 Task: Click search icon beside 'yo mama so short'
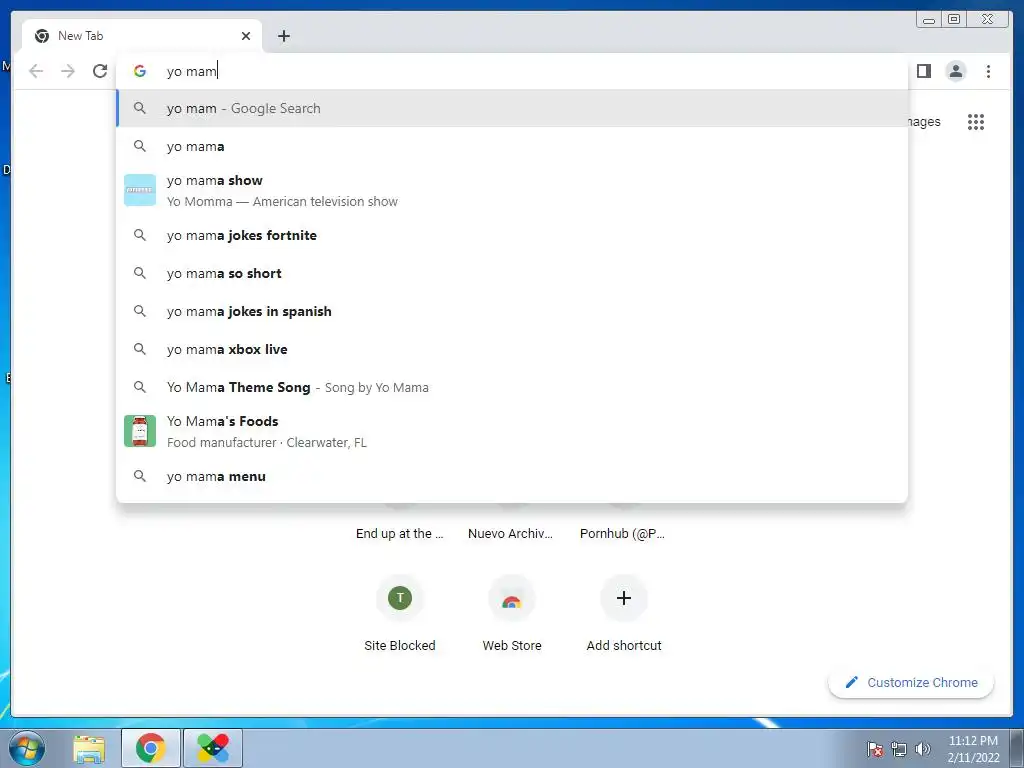click(x=140, y=273)
